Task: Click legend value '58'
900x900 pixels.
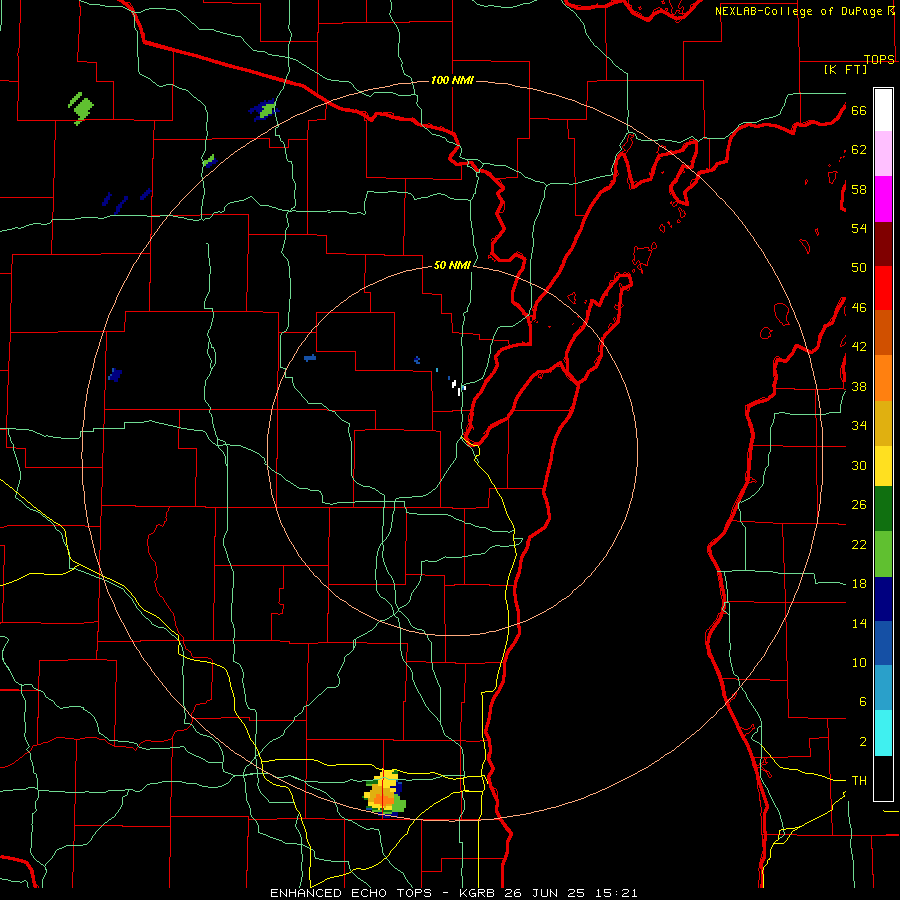Action: (859, 189)
